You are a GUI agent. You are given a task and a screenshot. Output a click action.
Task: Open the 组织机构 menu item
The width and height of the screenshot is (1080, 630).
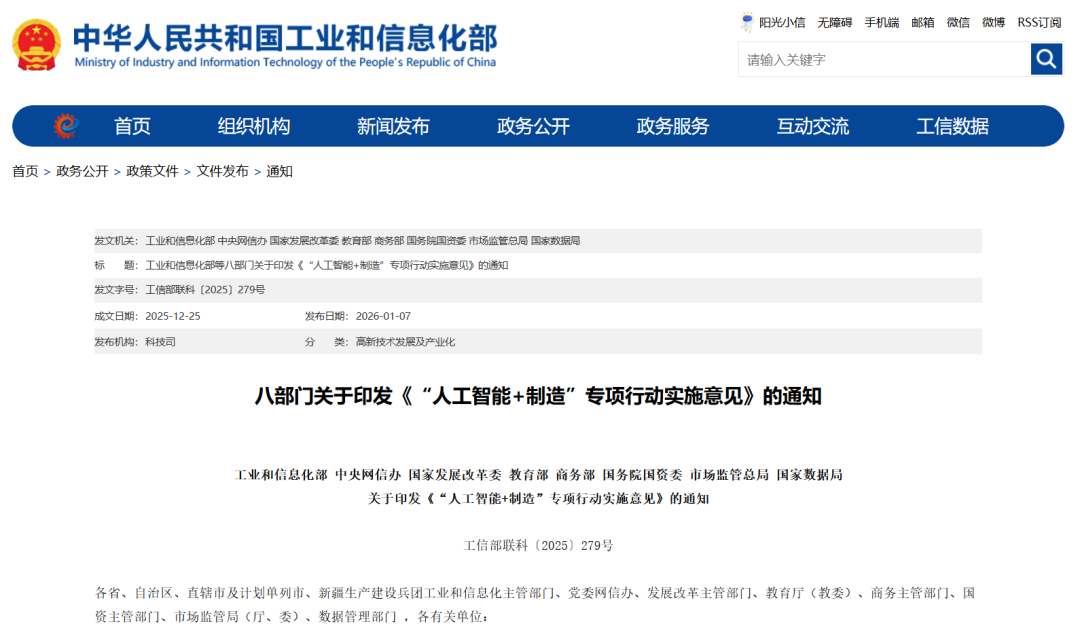click(x=254, y=126)
